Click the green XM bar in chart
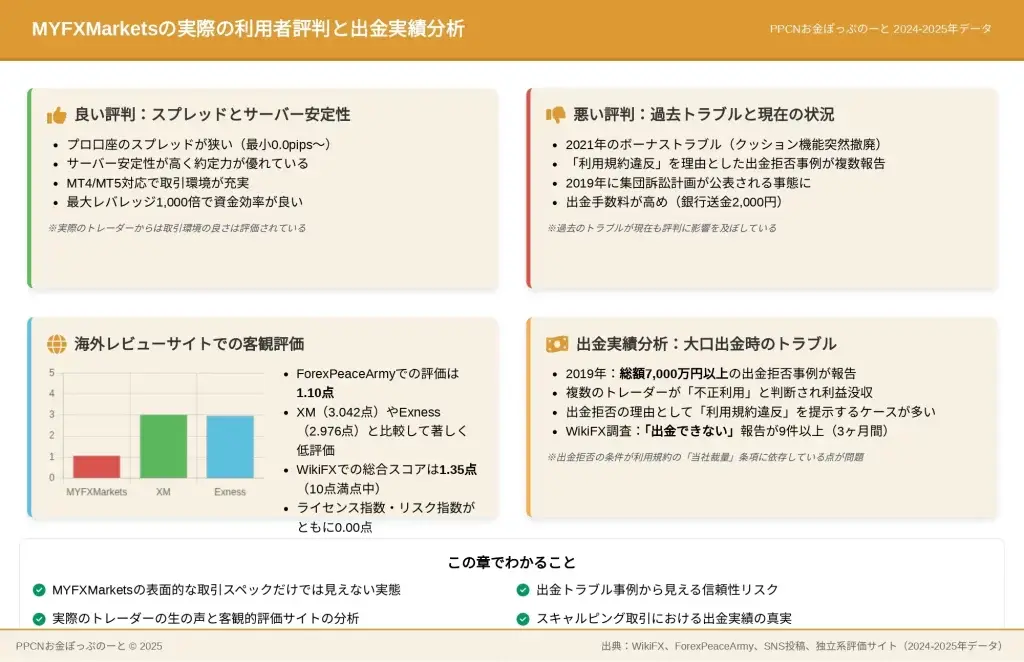The width and height of the screenshot is (1024, 662). tap(163, 446)
